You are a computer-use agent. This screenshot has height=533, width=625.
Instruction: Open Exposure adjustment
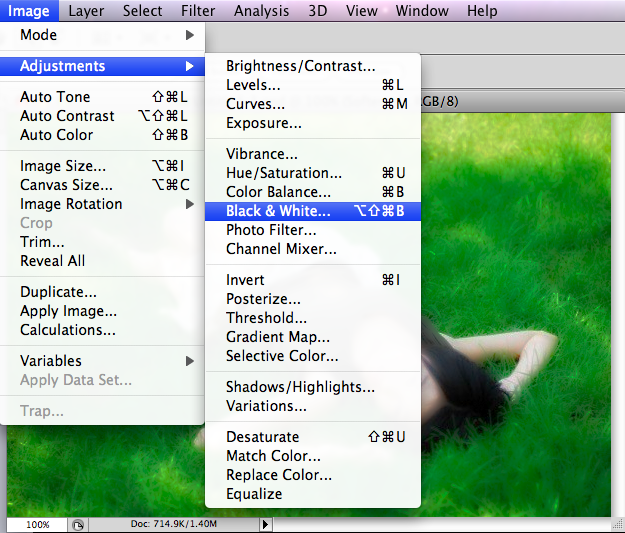pos(313,123)
